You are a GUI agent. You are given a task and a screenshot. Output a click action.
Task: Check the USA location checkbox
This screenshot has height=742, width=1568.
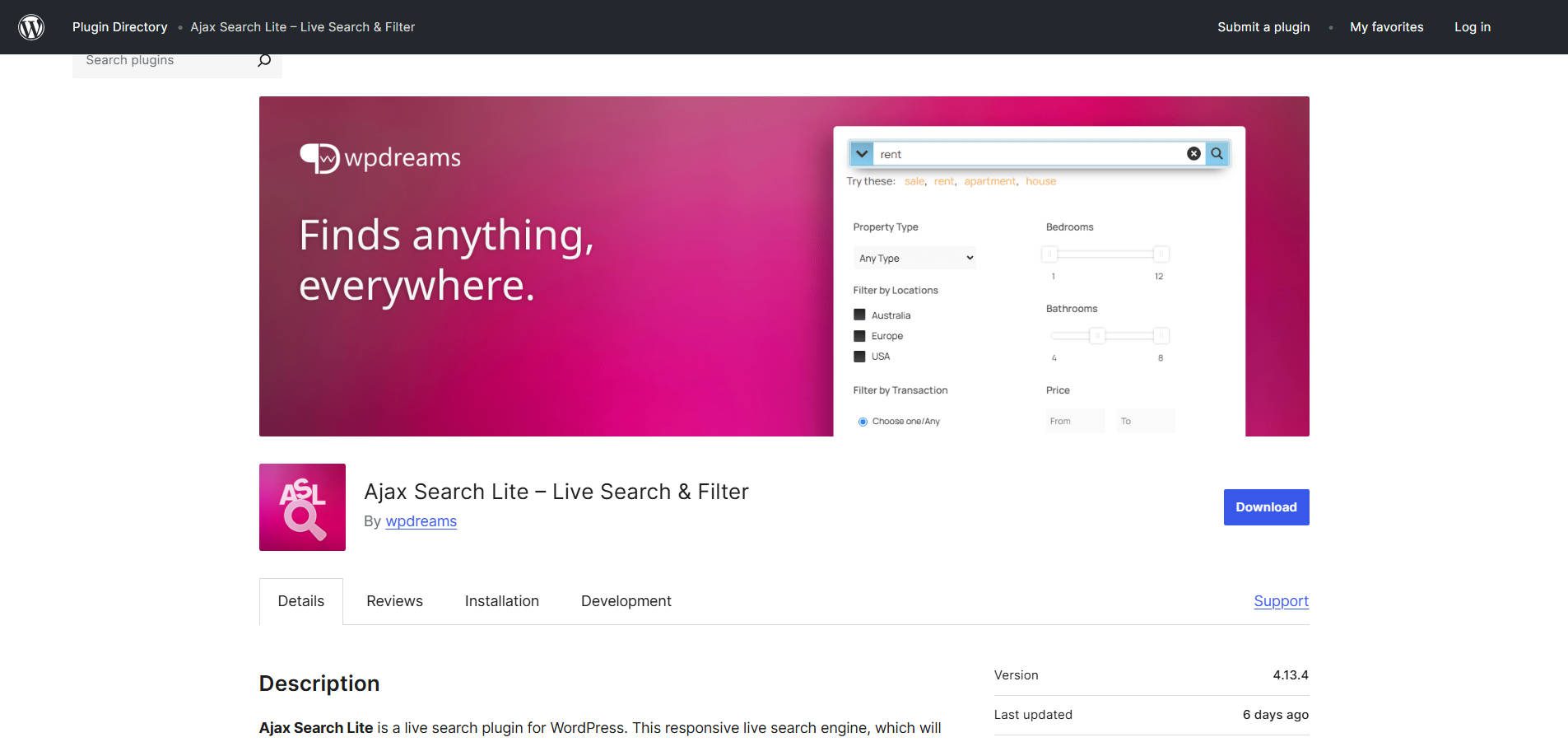[858, 356]
